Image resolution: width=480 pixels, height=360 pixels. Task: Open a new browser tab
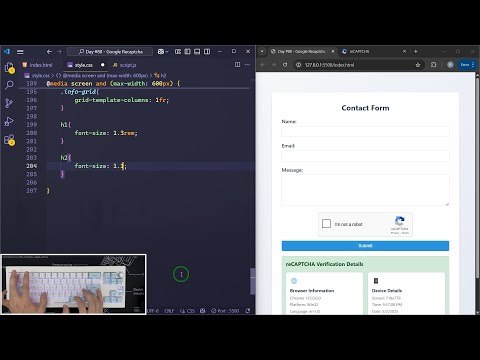pos(416,51)
